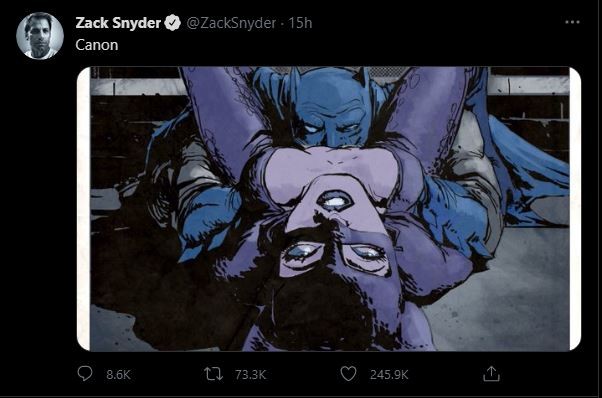Open Zack Snyder's profile picture
This screenshot has width=602, height=398.
(40, 36)
